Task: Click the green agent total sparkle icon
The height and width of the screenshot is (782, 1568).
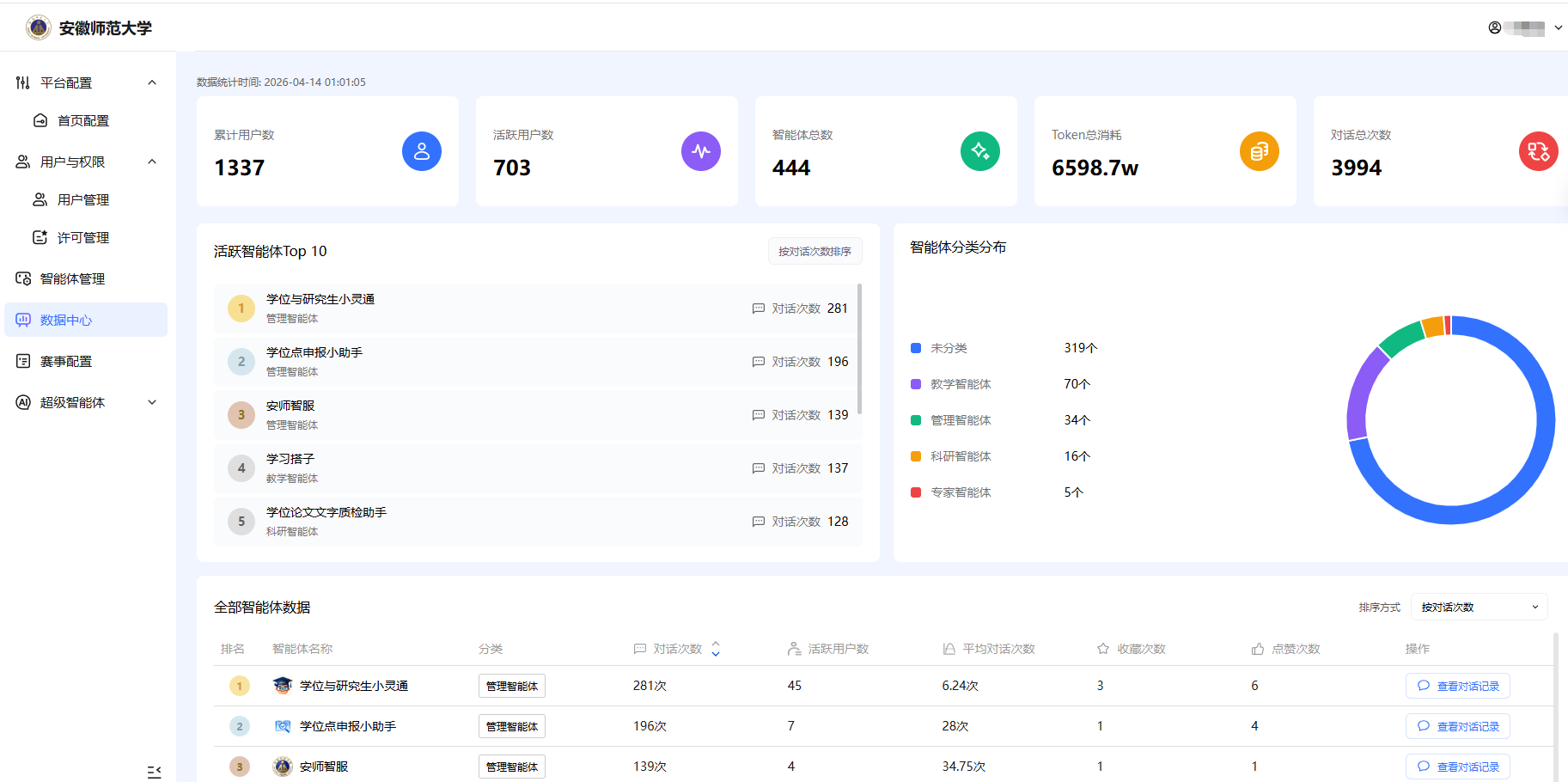Action: coord(979,151)
